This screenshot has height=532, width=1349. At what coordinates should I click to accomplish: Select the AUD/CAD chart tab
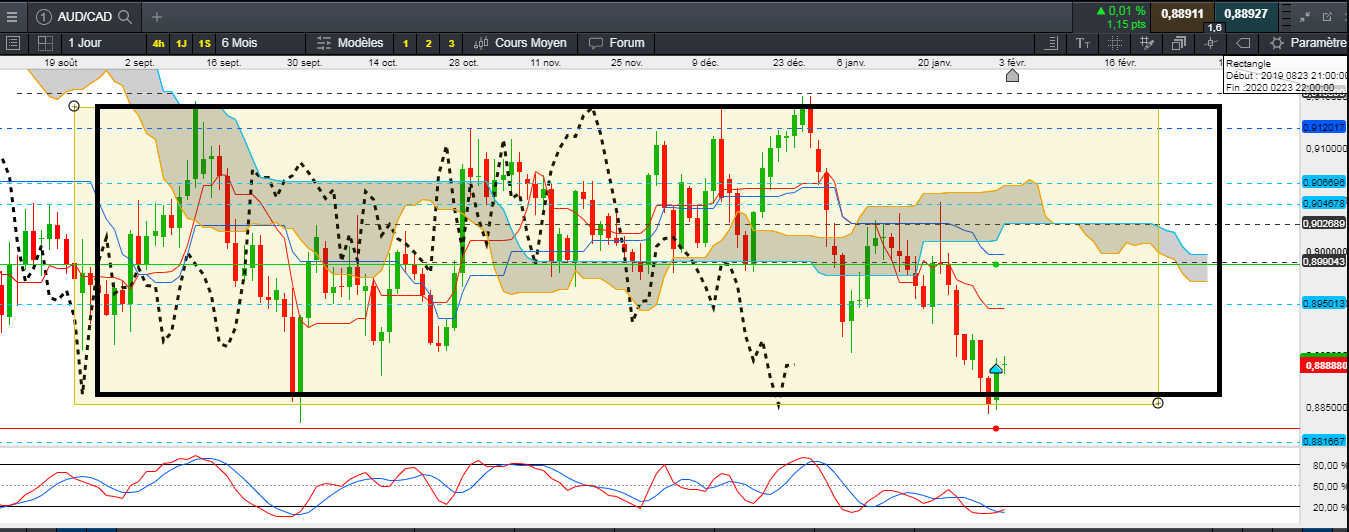click(84, 17)
